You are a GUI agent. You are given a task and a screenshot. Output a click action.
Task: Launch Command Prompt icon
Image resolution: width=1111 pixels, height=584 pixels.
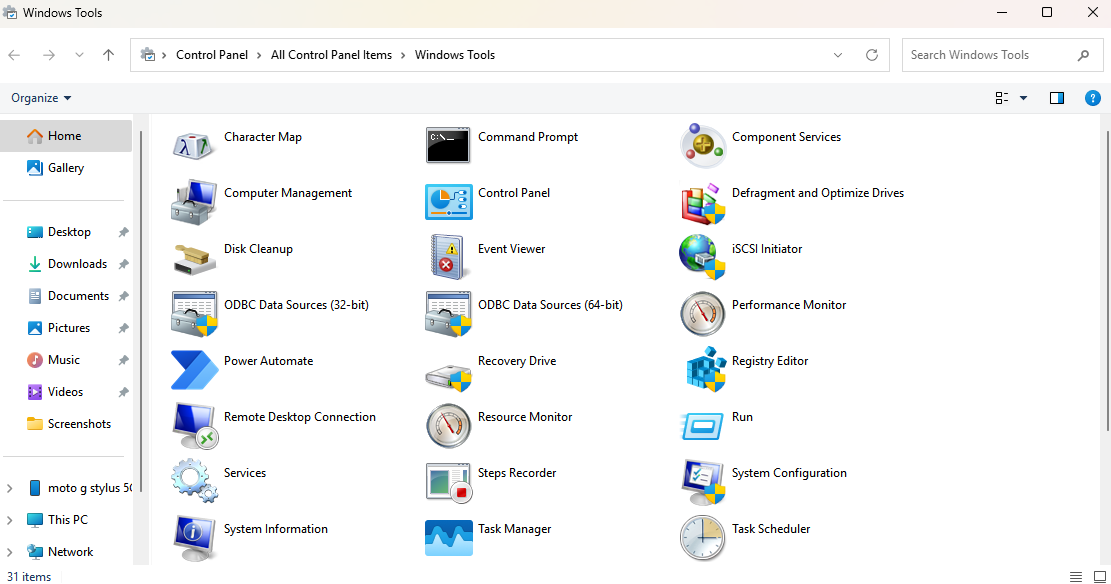coord(448,145)
